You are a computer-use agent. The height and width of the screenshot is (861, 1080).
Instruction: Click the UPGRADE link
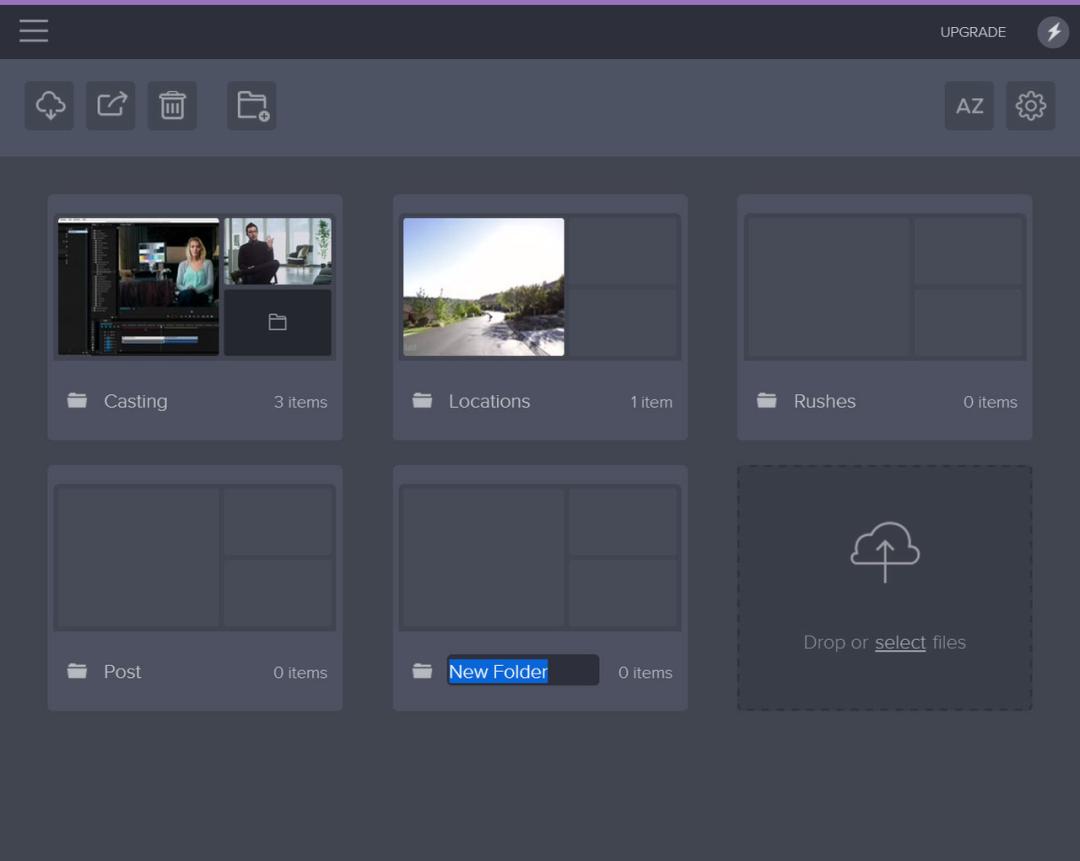972,32
